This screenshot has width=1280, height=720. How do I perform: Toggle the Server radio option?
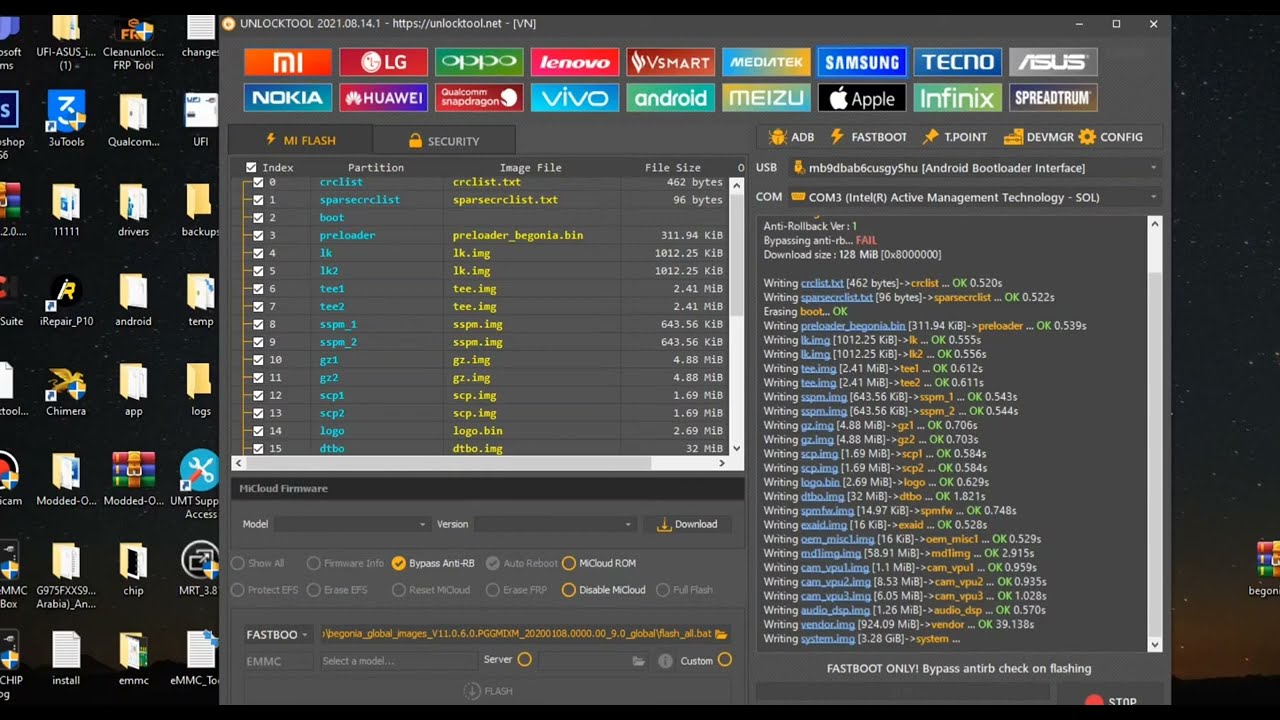pos(524,660)
